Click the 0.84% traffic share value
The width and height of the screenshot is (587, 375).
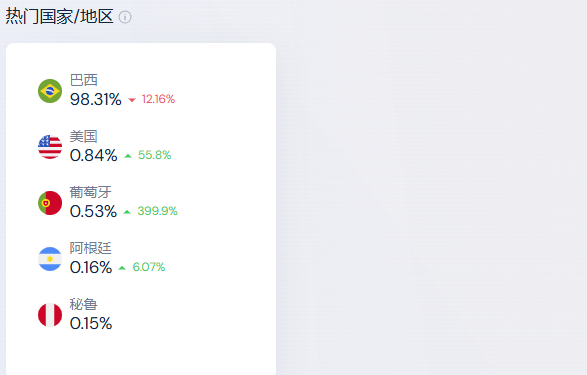pos(94,155)
